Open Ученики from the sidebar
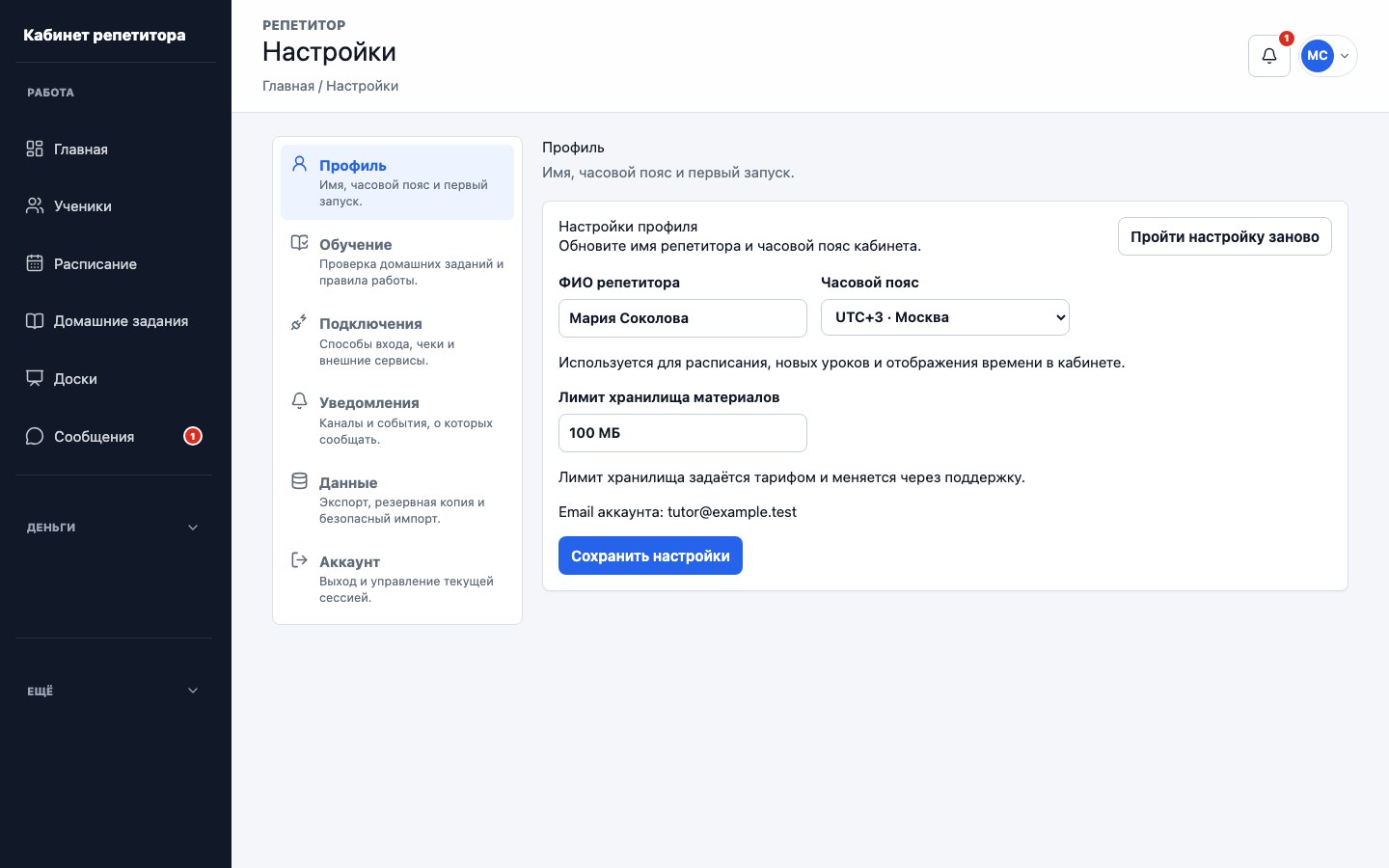This screenshot has height=868, width=1389. pyautogui.click(x=114, y=205)
